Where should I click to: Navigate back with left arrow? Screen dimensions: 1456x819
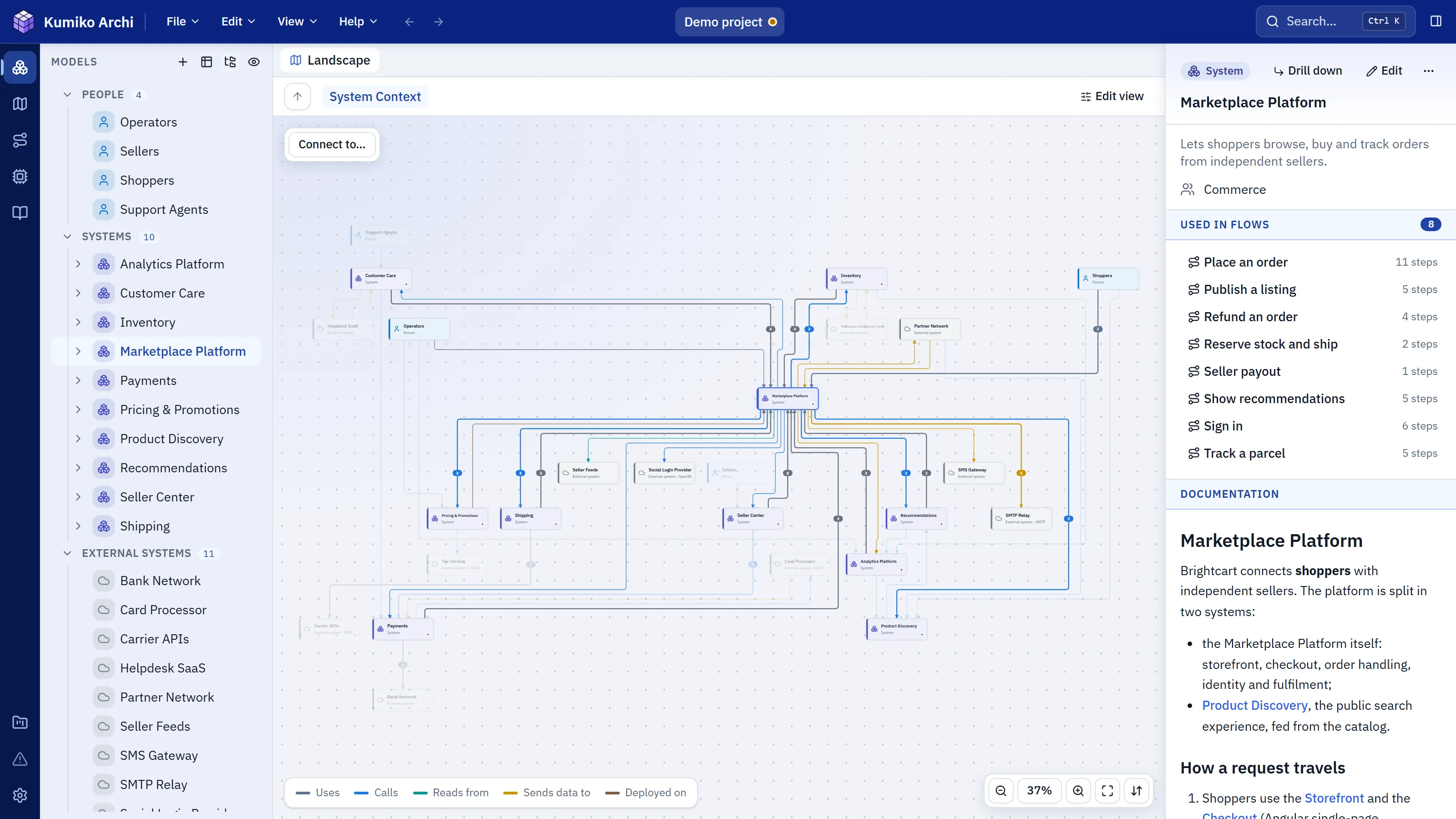click(x=409, y=21)
